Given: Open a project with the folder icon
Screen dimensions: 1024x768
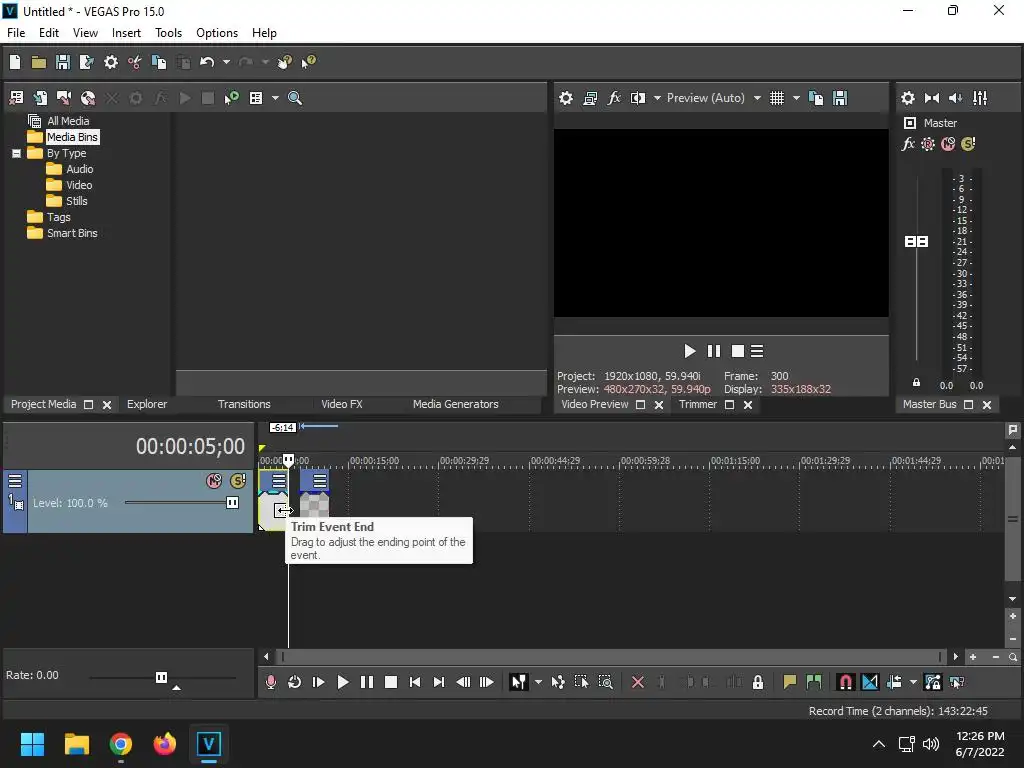Looking at the screenshot, I should point(39,62).
